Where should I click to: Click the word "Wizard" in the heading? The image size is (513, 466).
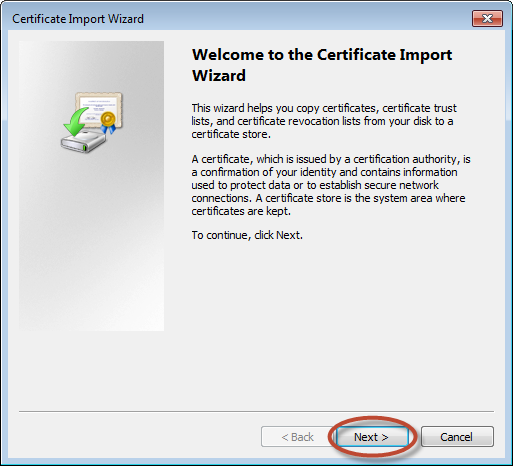[x=219, y=75]
